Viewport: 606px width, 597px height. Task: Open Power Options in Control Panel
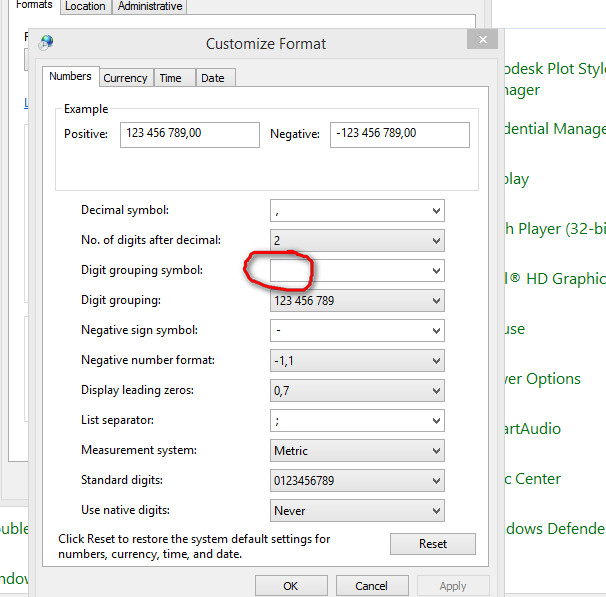tap(543, 379)
